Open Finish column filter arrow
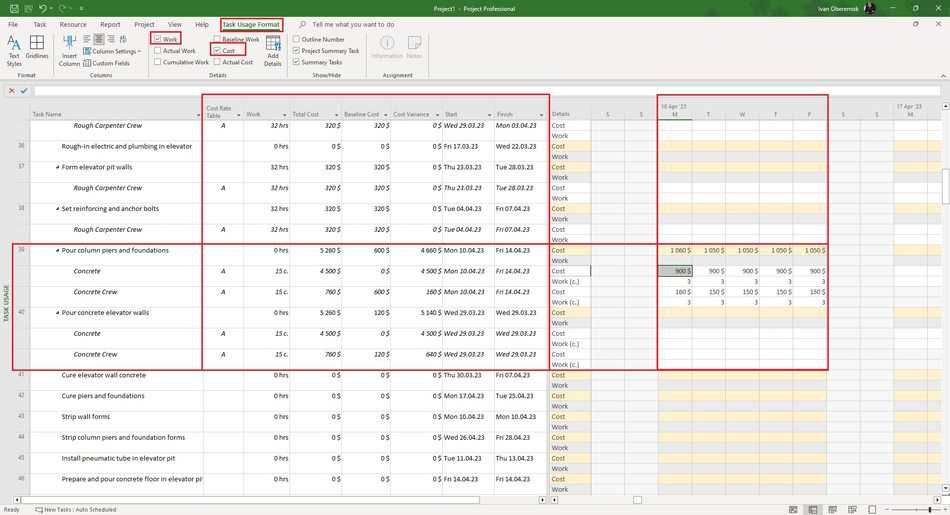Screen dimensions: 950x515 [541, 115]
